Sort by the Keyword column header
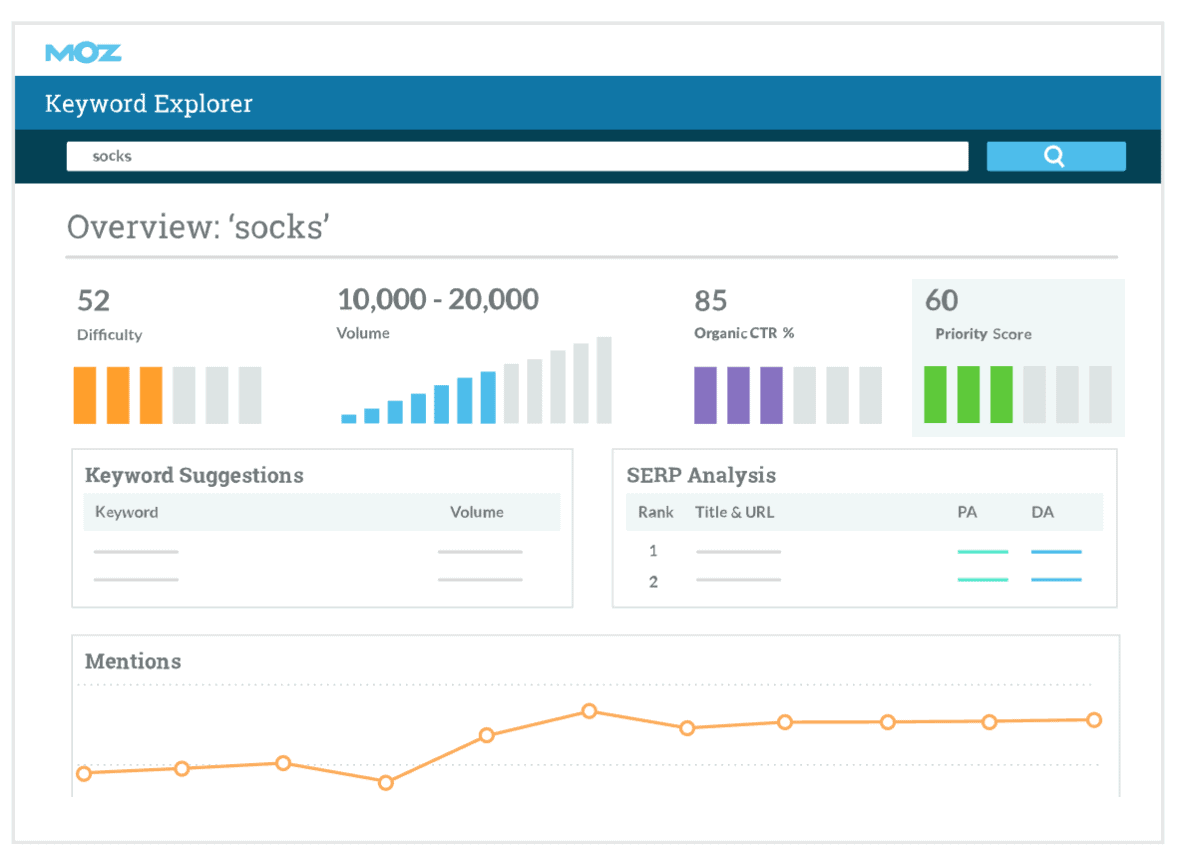The height and width of the screenshot is (854, 1200). point(127,512)
